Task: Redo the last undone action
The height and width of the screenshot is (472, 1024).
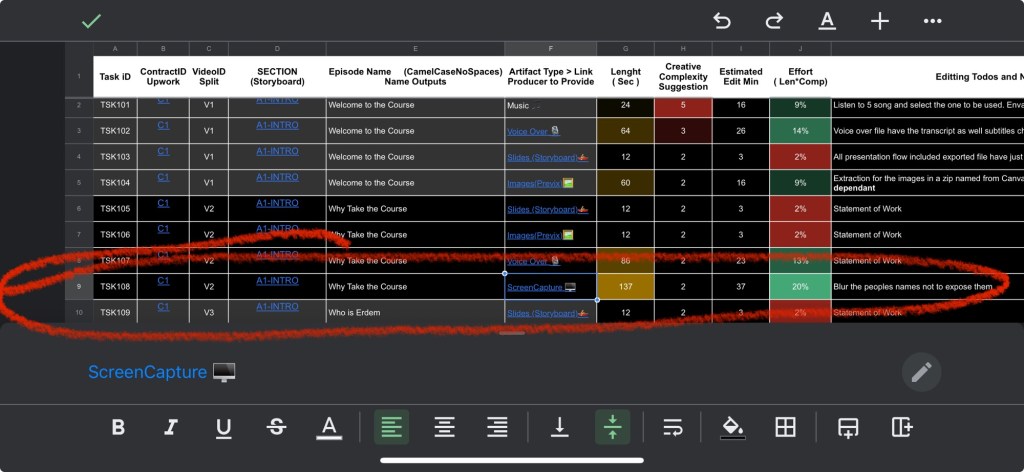Action: [x=774, y=21]
